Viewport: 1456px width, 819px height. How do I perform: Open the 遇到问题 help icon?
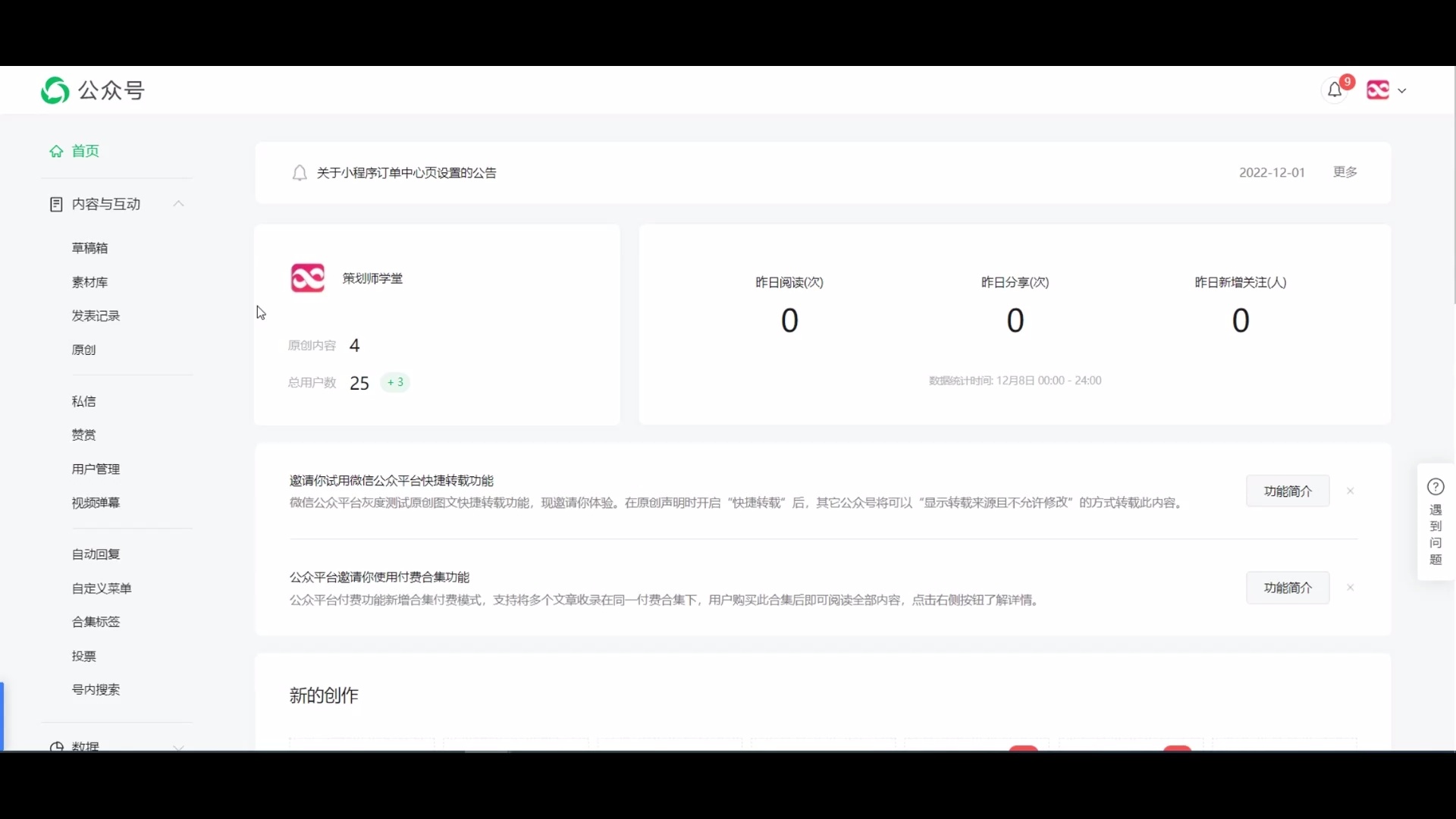(1436, 487)
